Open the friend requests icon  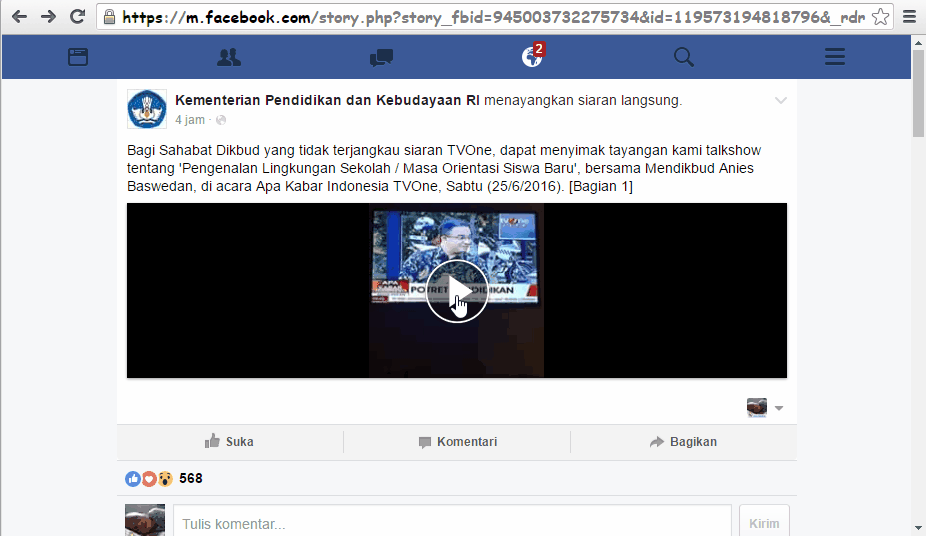pyautogui.click(x=229, y=57)
